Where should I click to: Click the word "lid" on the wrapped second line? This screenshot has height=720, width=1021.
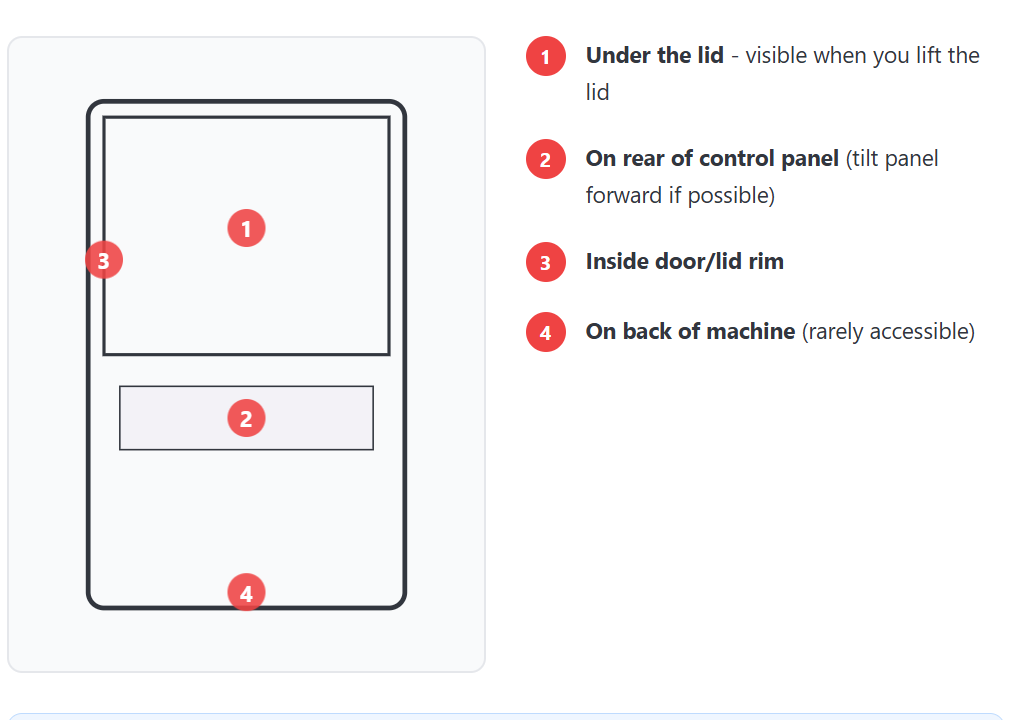tap(597, 92)
